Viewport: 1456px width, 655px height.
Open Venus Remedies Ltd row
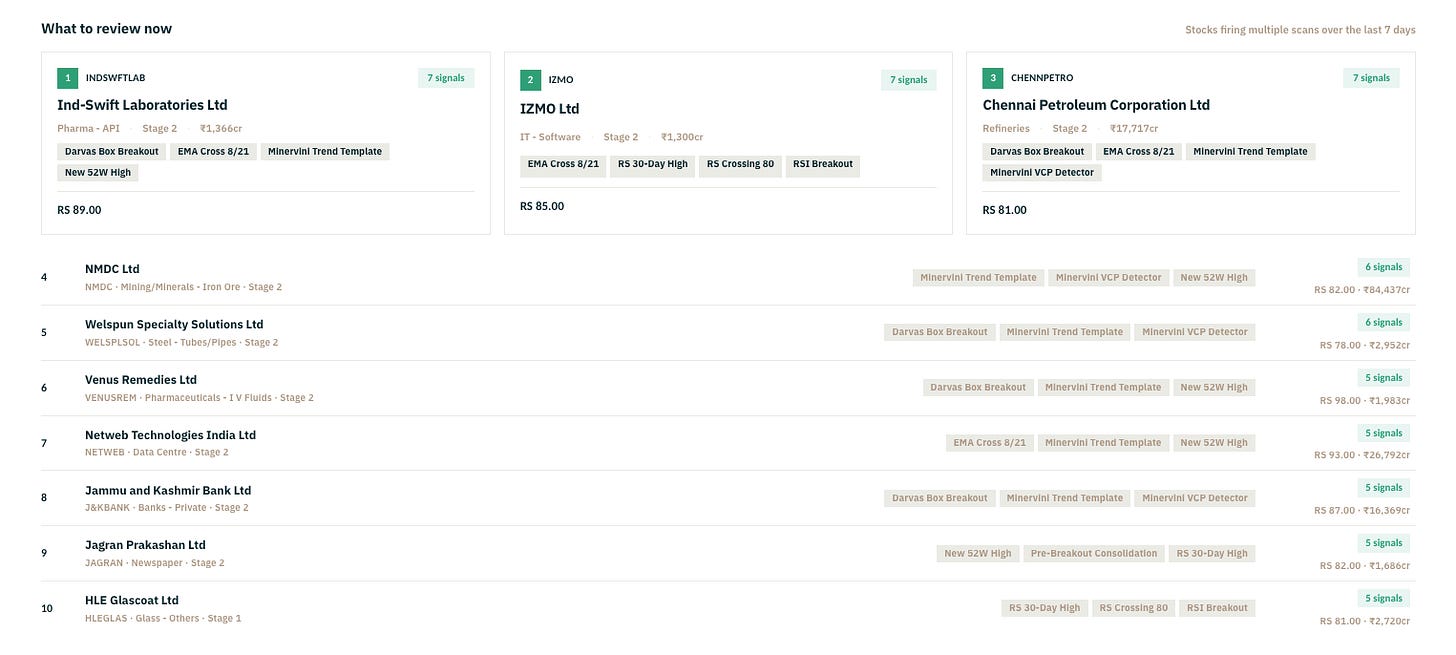(x=728, y=388)
